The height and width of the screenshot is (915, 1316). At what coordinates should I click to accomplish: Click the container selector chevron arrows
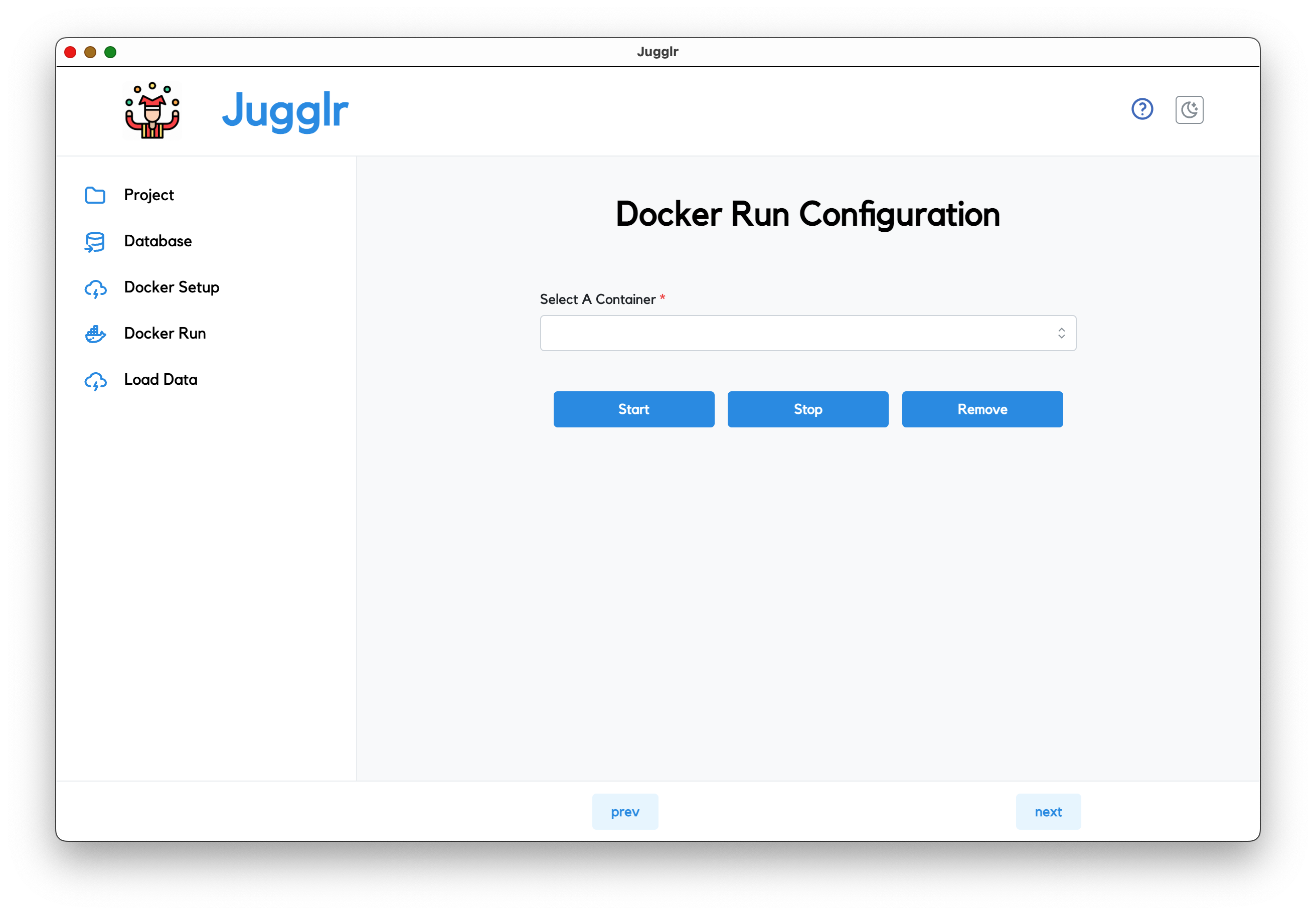1061,333
